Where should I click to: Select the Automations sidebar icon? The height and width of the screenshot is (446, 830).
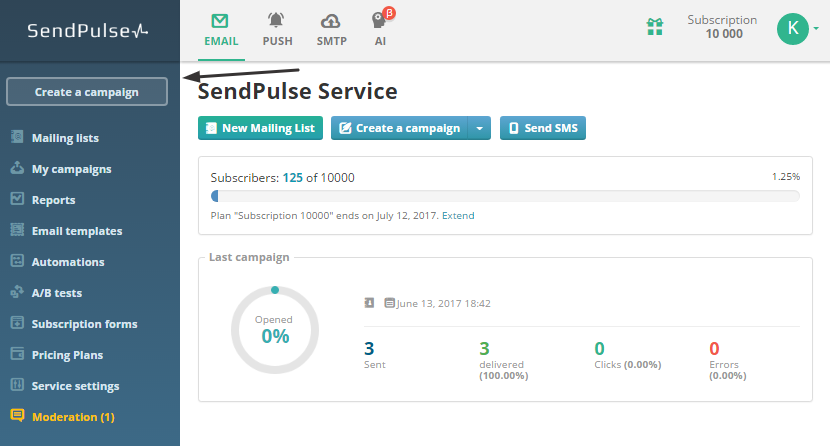tap(17, 261)
